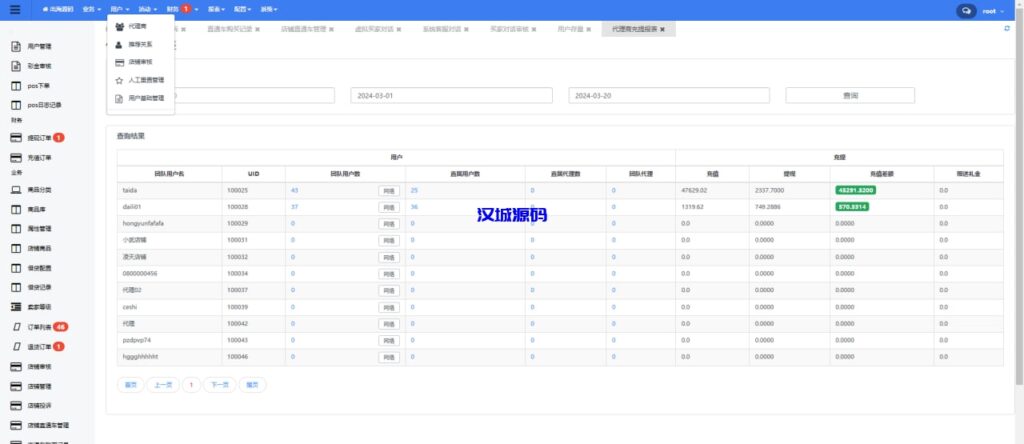Click the 2024-03-20 end date field

click(x=669, y=95)
